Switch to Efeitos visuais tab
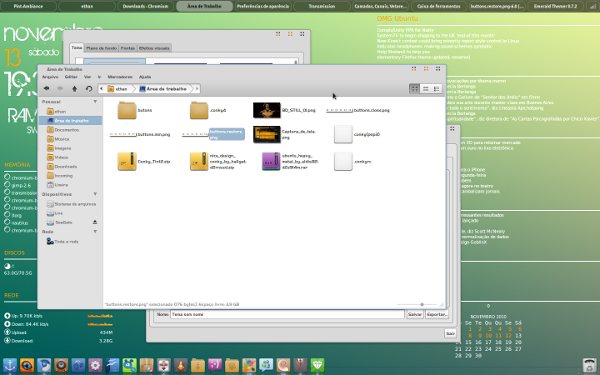600x375 pixels. (154, 48)
